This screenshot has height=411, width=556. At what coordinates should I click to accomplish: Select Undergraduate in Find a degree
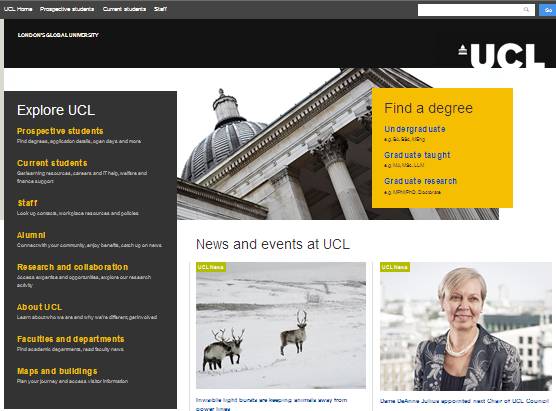click(415, 129)
